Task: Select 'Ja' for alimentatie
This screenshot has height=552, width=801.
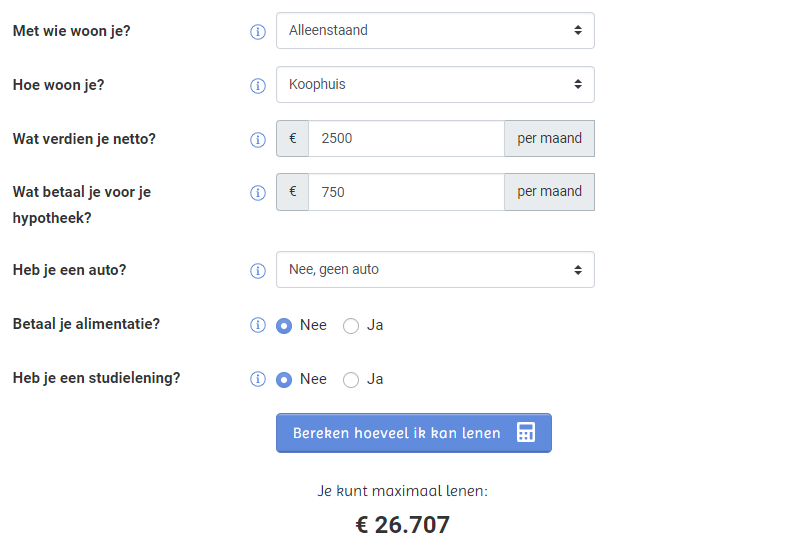Action: (x=351, y=326)
